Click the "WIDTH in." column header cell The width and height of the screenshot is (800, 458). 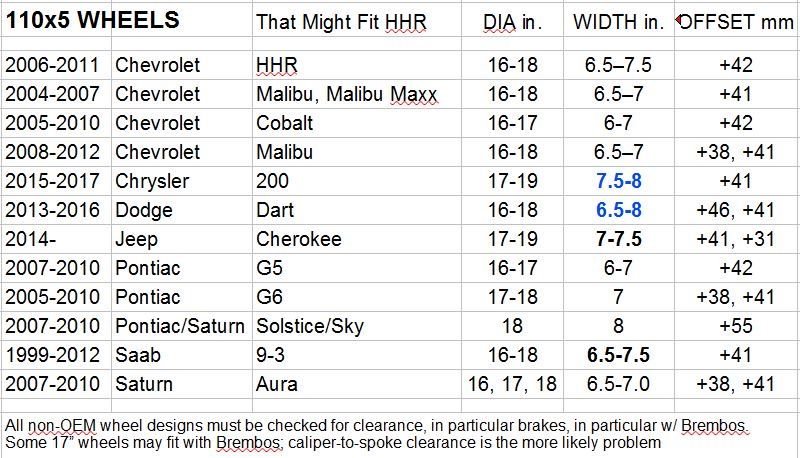[618, 22]
